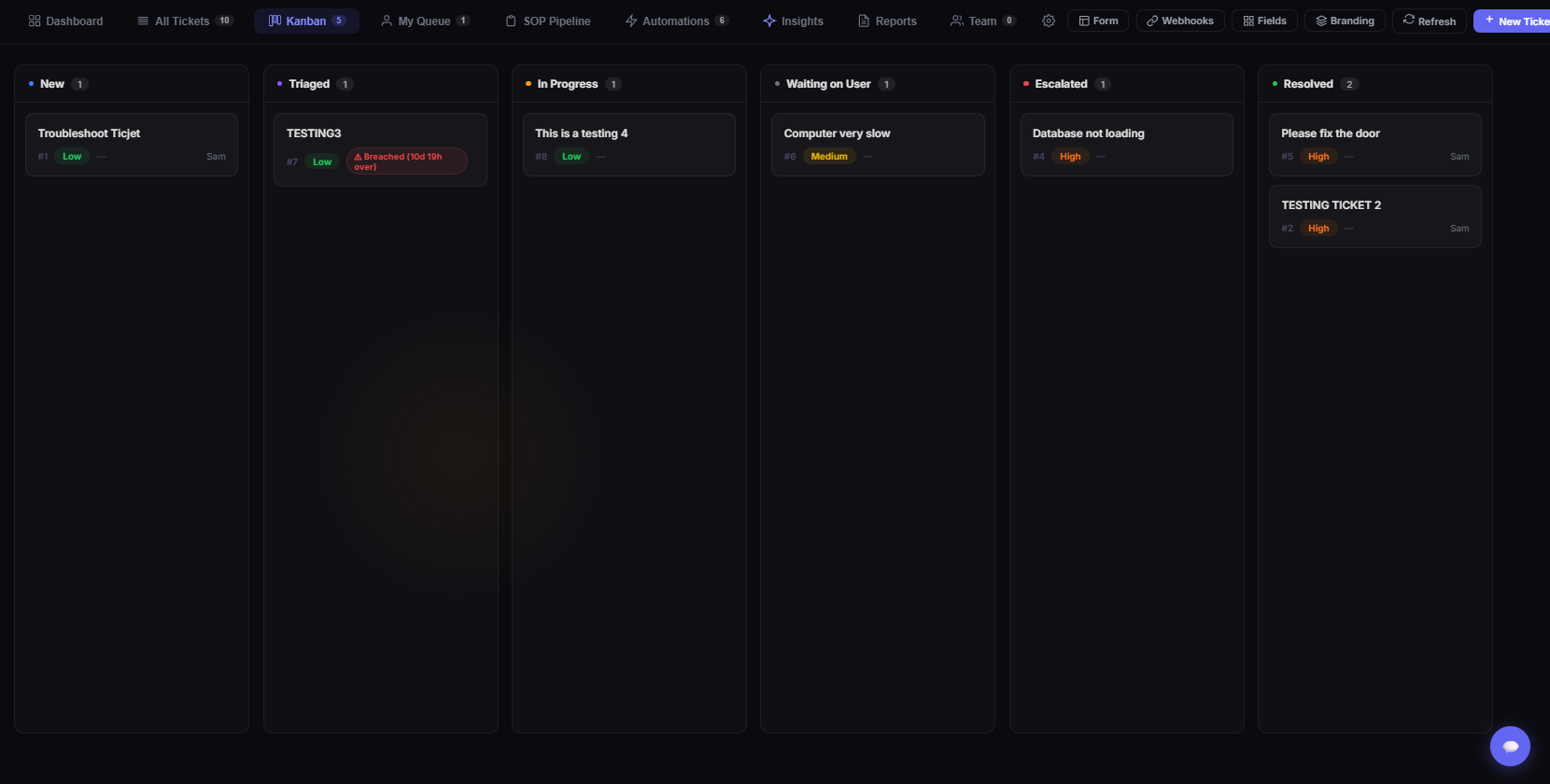Open the My Queue tab
This screenshot has height=784, width=1550.
[x=425, y=21]
